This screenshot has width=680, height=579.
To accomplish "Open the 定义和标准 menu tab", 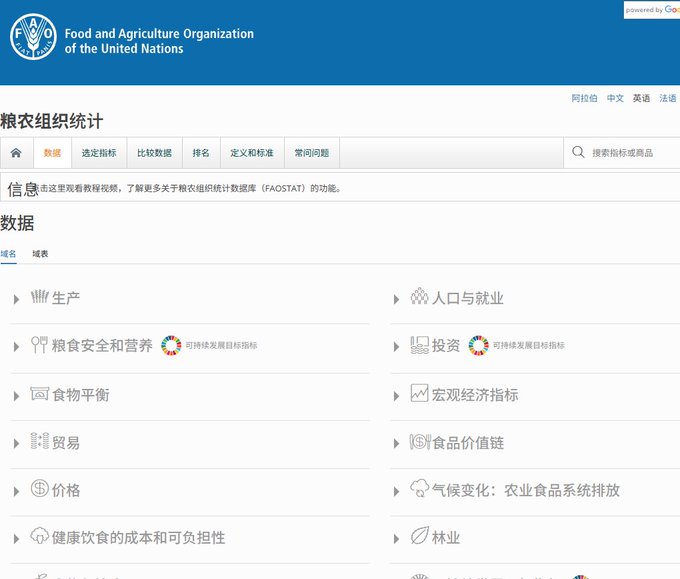I will tap(252, 153).
